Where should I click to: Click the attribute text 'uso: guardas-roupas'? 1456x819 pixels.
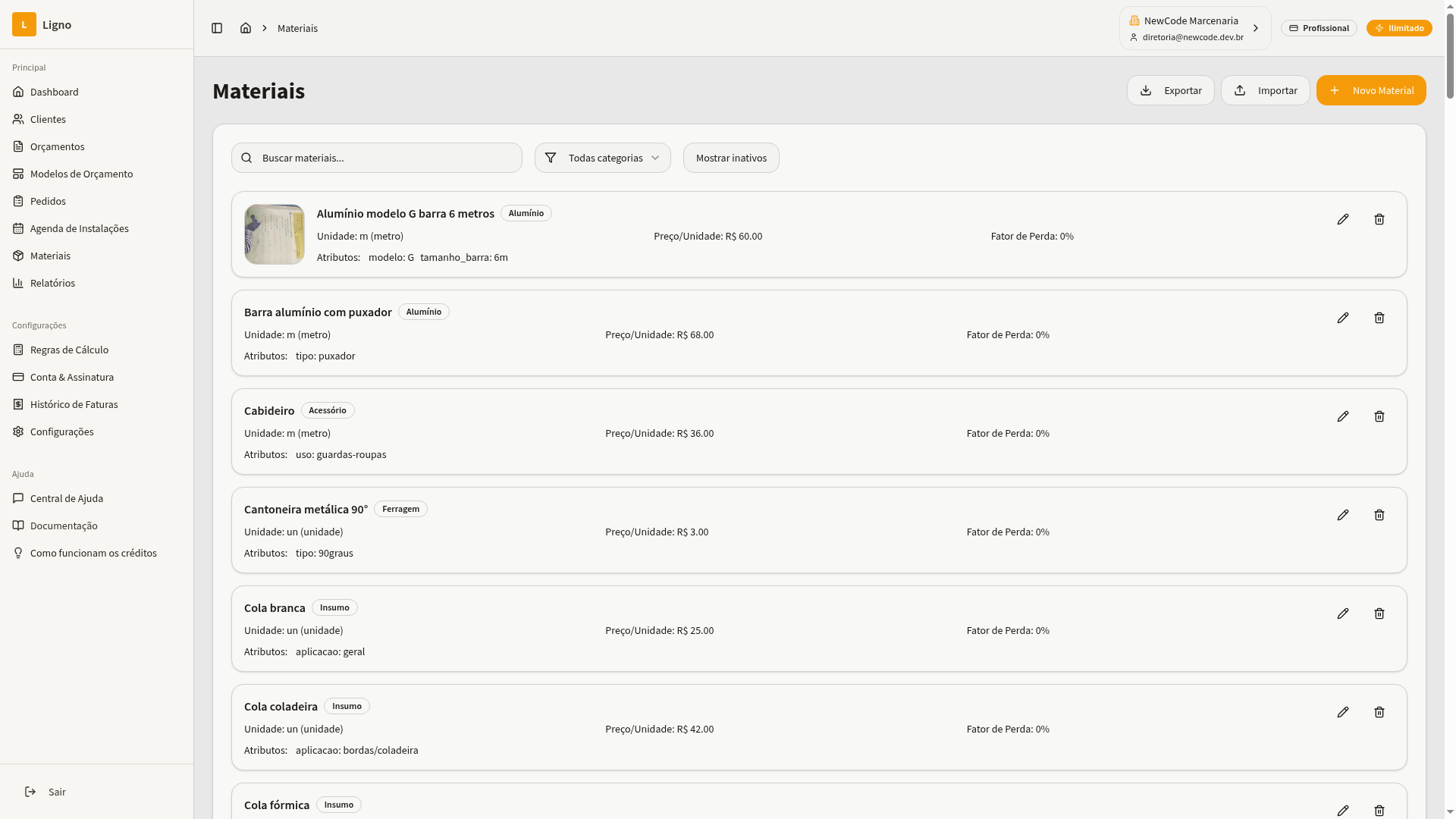(x=341, y=454)
